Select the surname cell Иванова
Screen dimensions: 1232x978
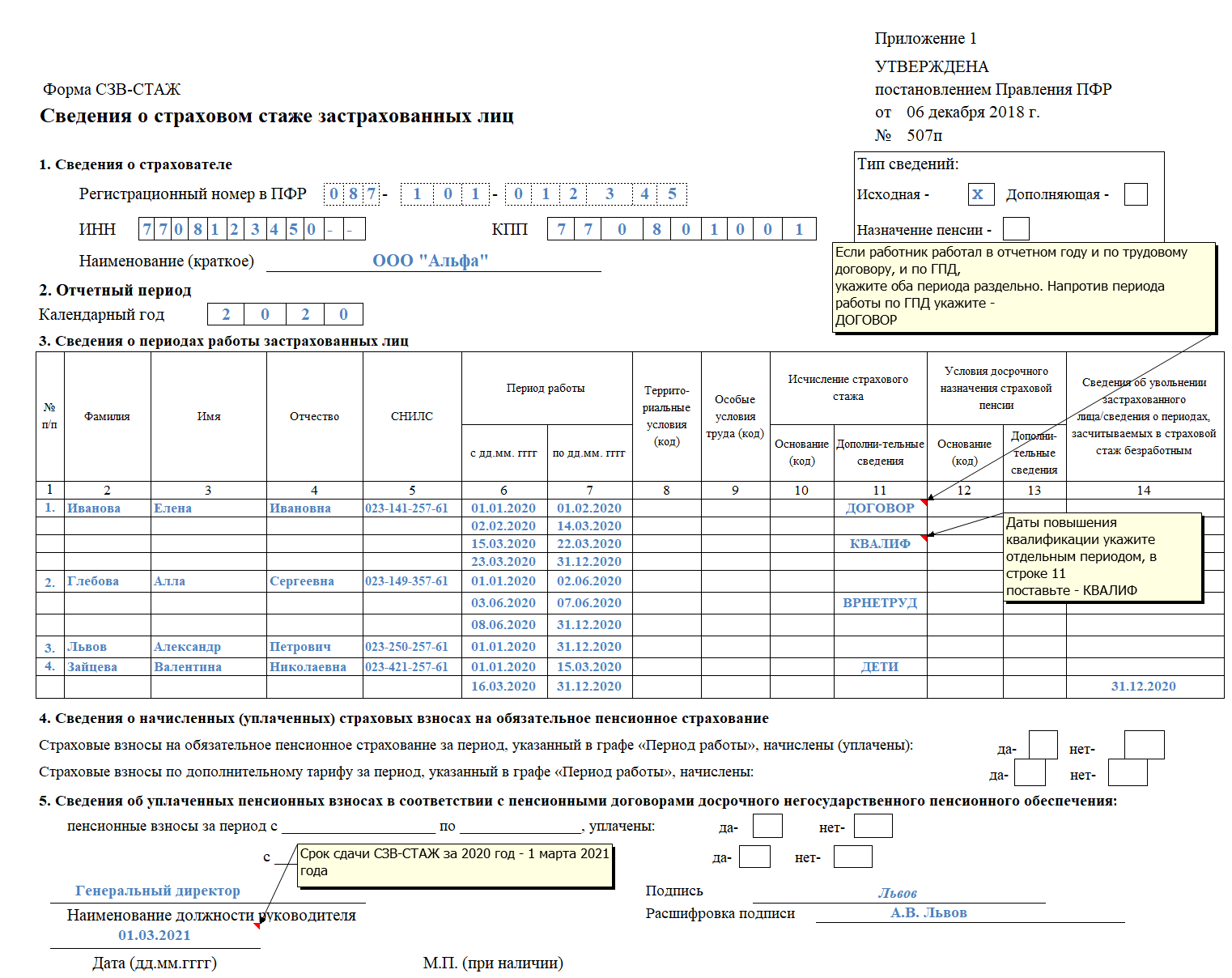click(x=108, y=508)
